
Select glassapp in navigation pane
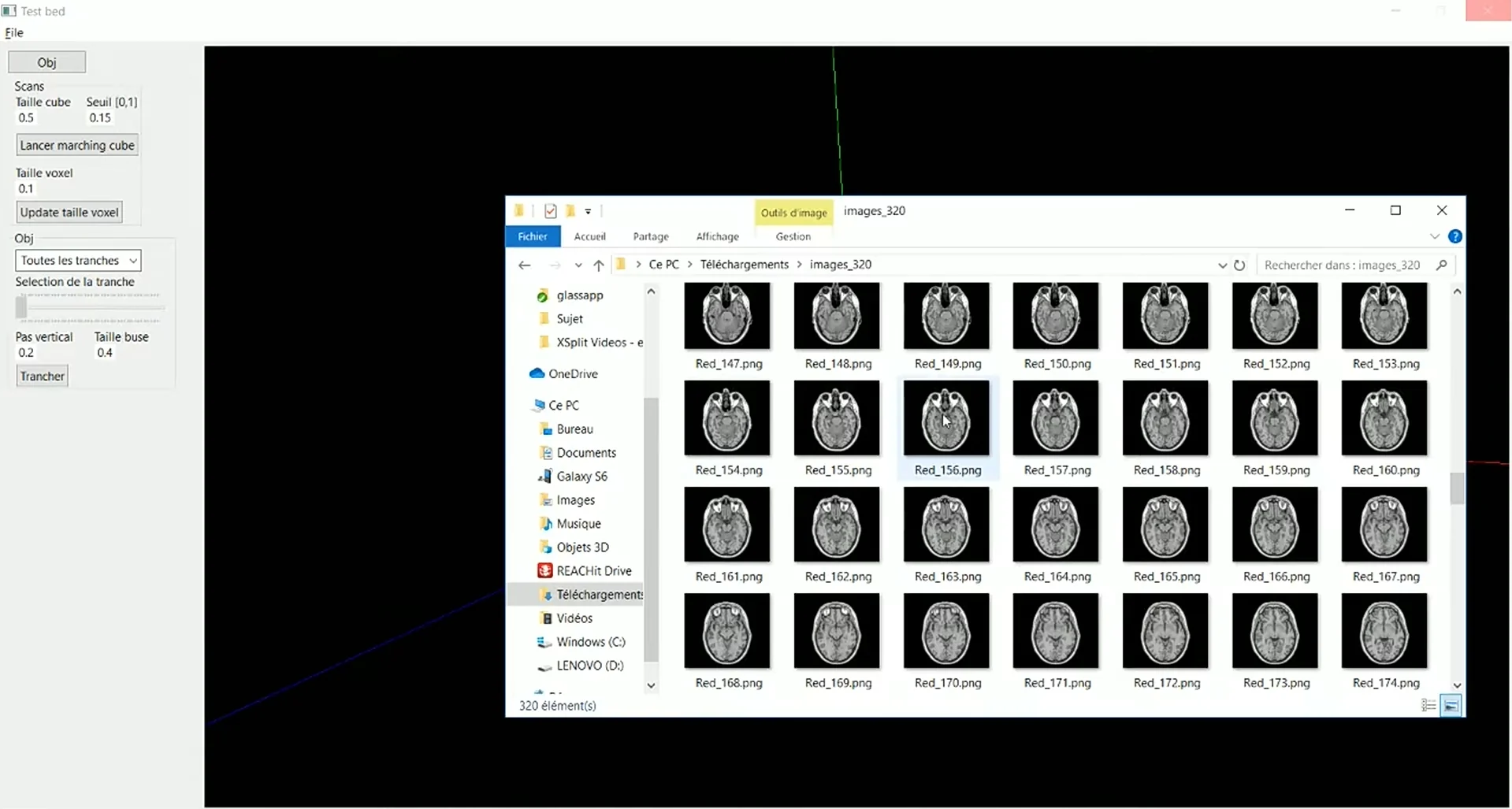pyautogui.click(x=579, y=295)
